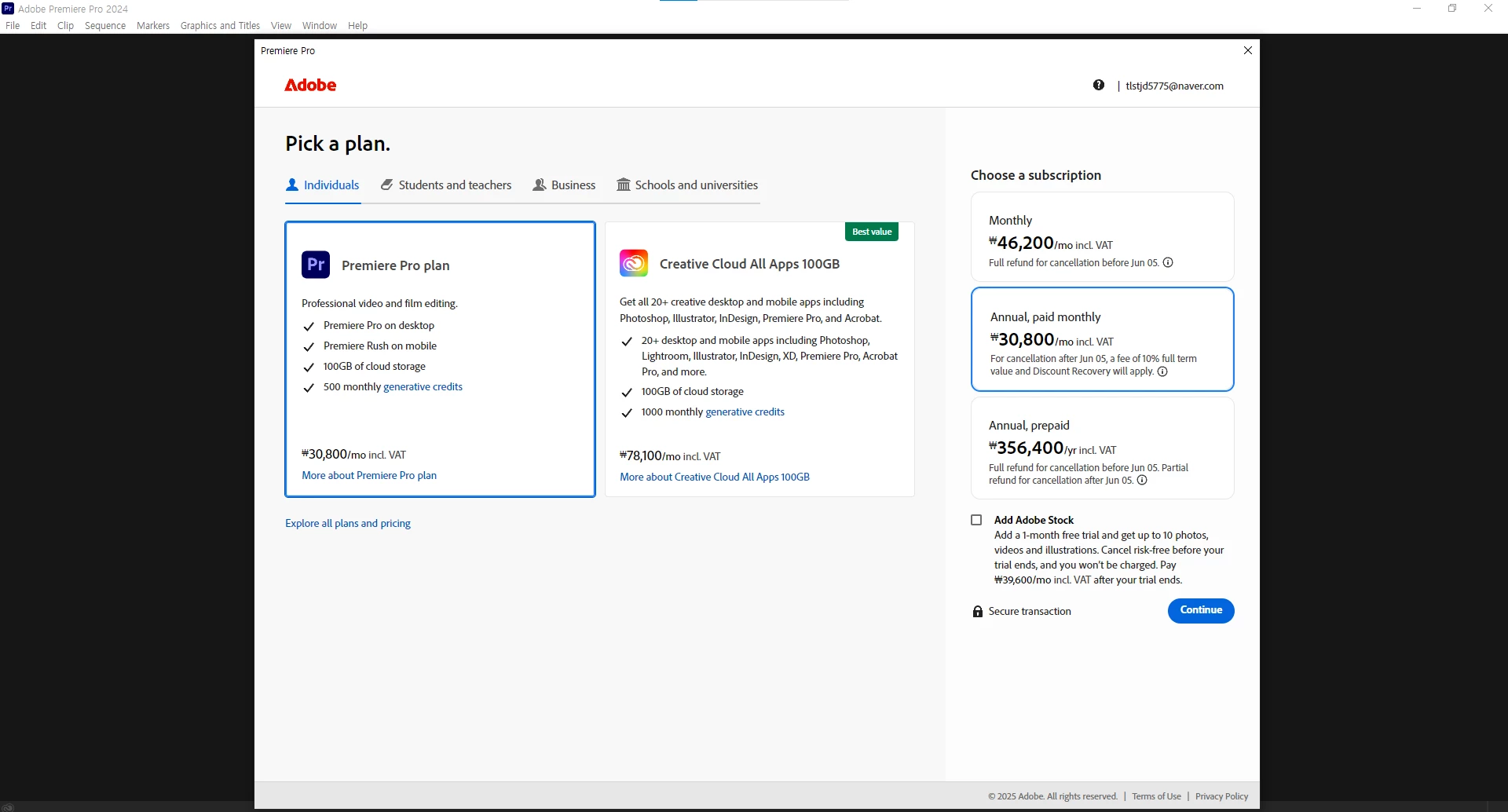The image size is (1508, 812).
Task: Open the Edit menu
Action: [38, 25]
